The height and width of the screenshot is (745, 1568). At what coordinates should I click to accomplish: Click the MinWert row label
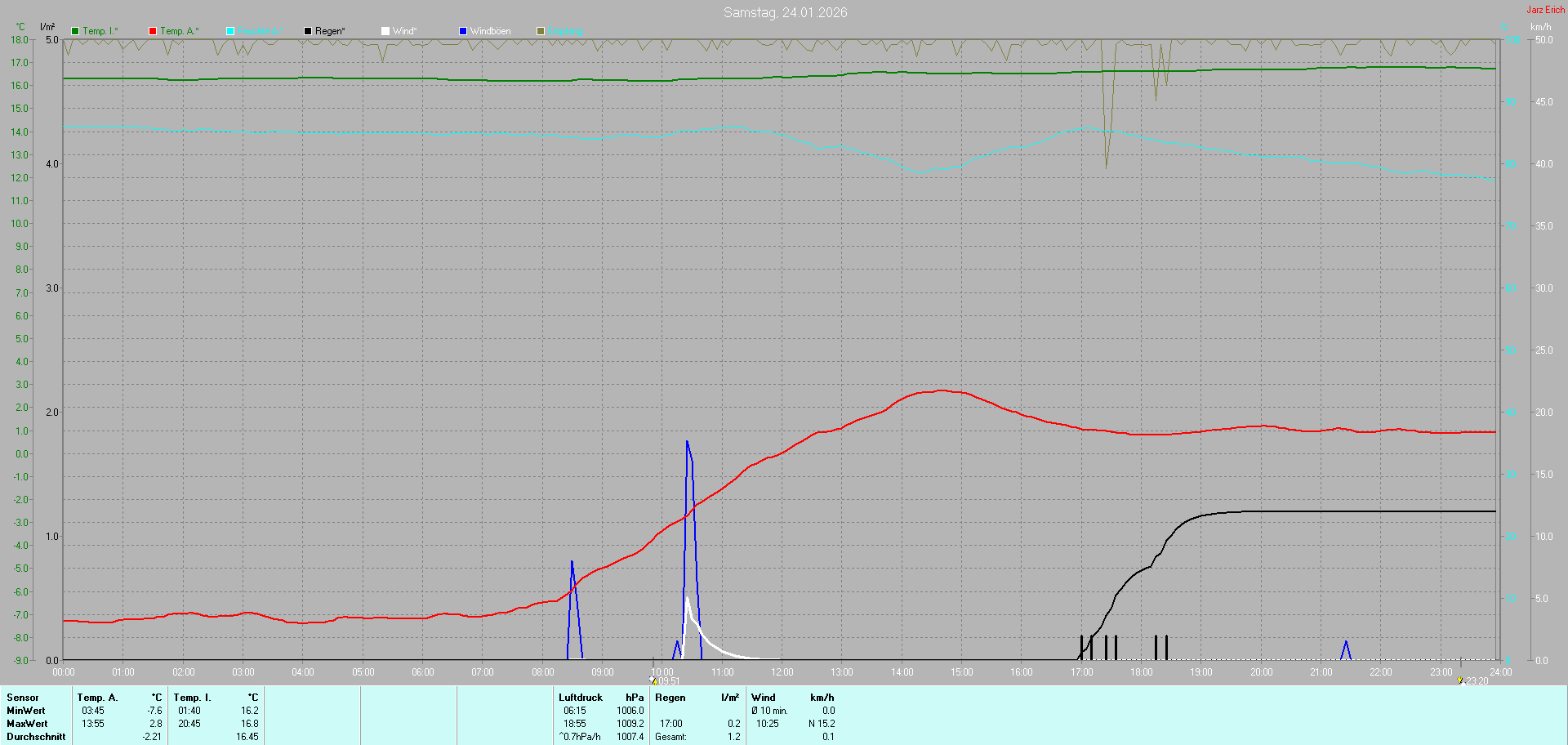tap(26, 711)
